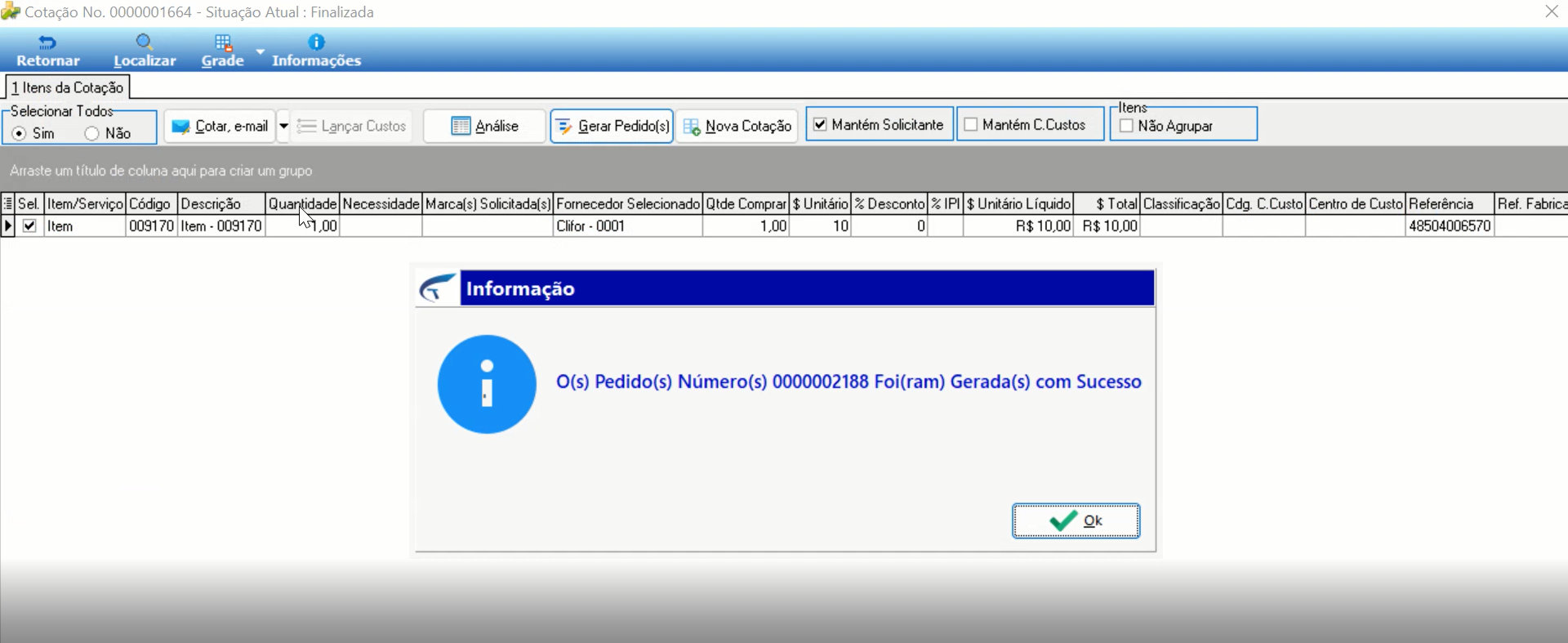
Task: Click the Informações toolbar label
Action: tap(316, 60)
